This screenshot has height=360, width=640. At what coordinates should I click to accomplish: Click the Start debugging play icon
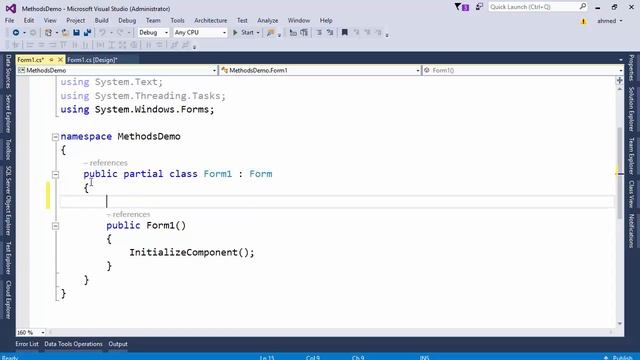tap(235, 33)
